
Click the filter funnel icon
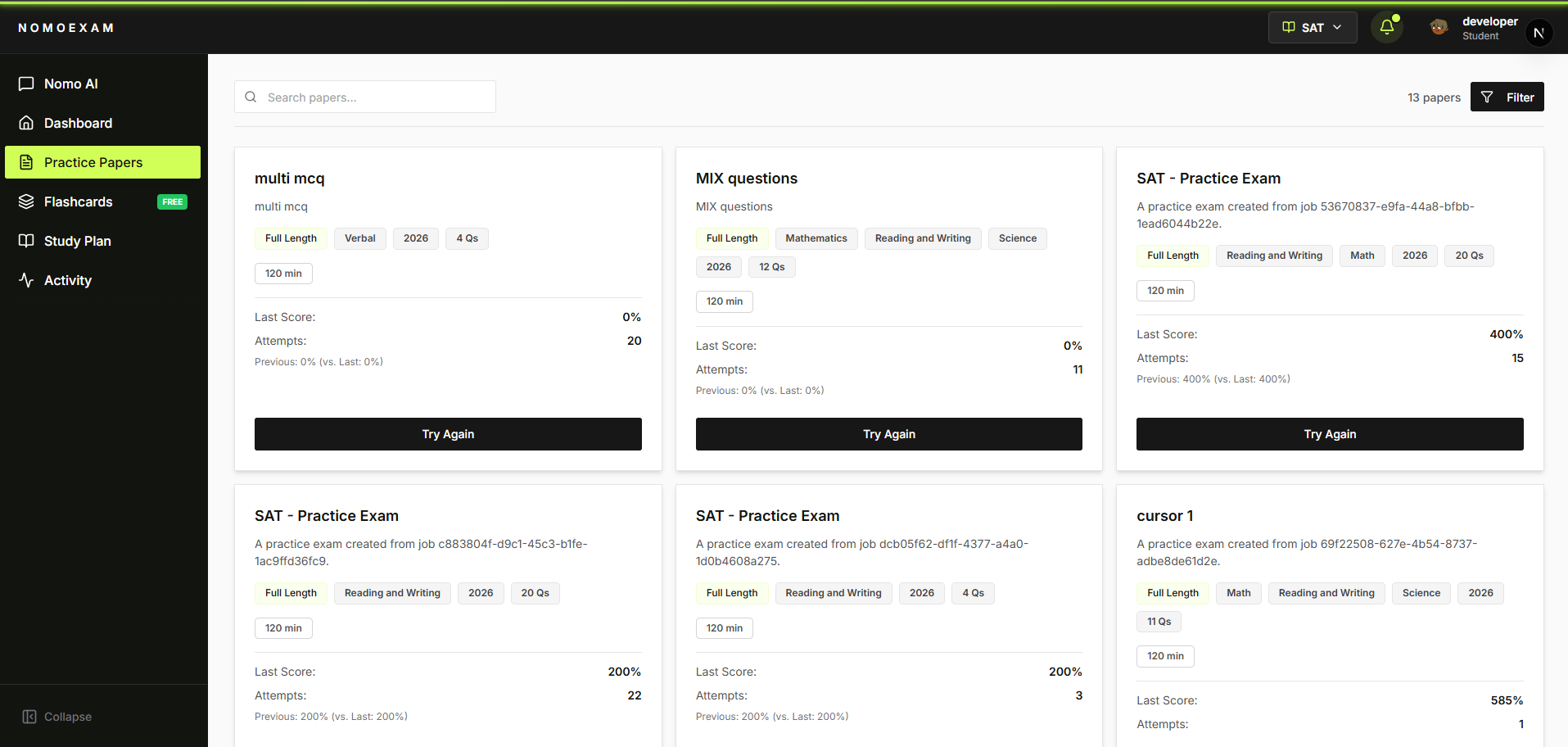tap(1487, 97)
